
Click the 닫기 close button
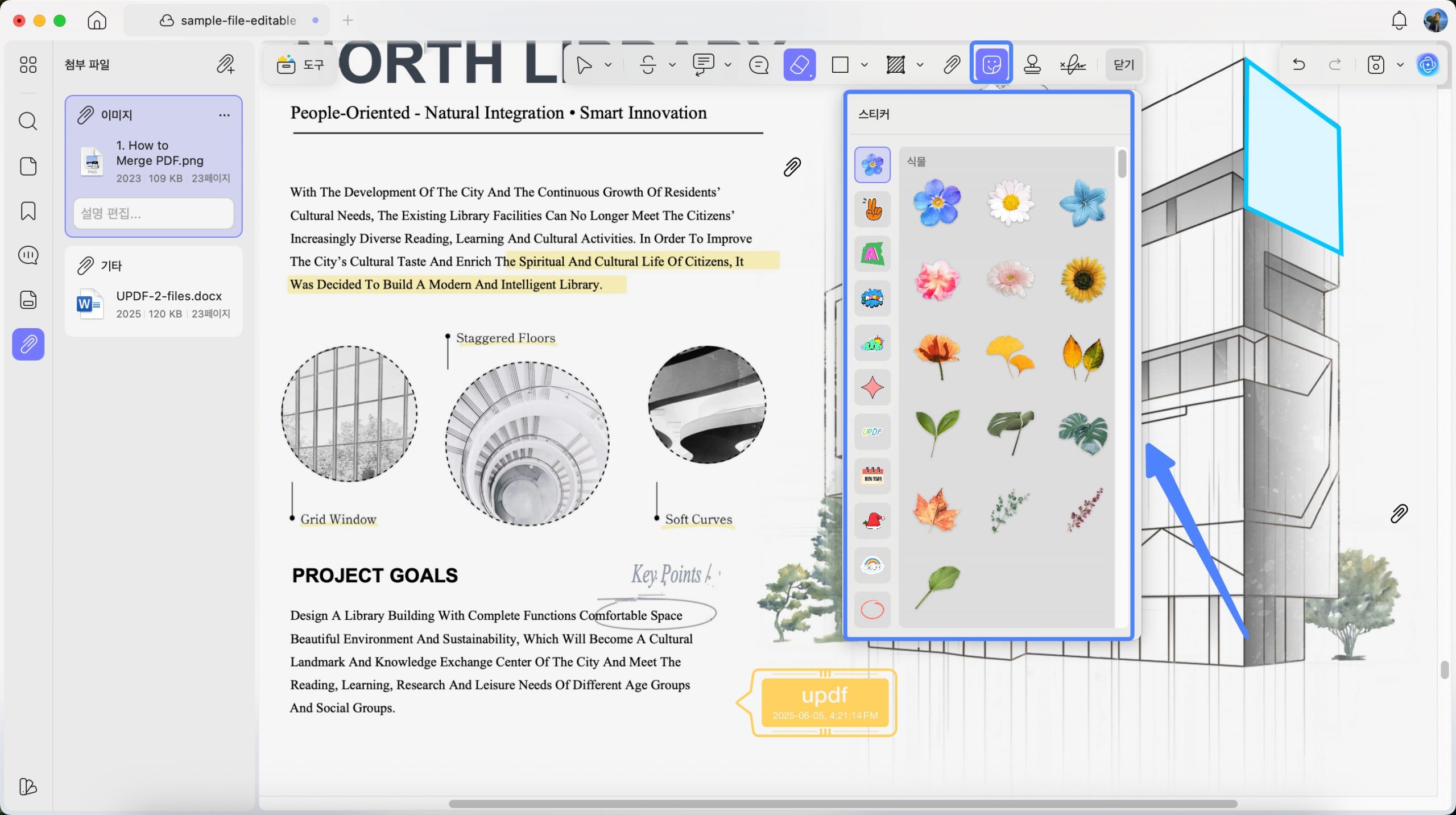click(x=1123, y=65)
